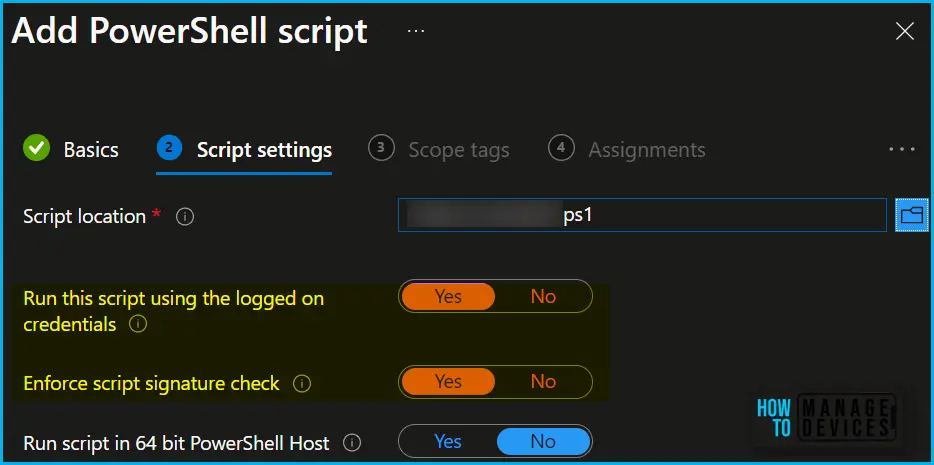This screenshot has width=934, height=465.
Task: Expand the overflow ellipsis after Assignments tab
Action: [x=902, y=149]
